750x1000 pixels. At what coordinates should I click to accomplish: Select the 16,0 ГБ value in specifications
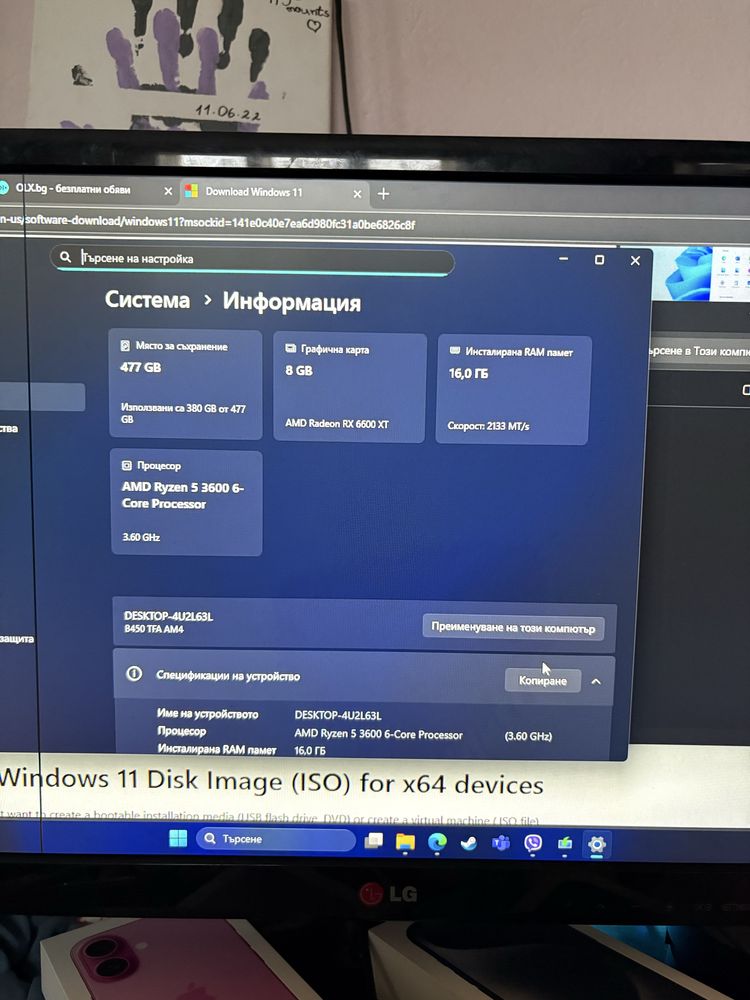(310, 751)
